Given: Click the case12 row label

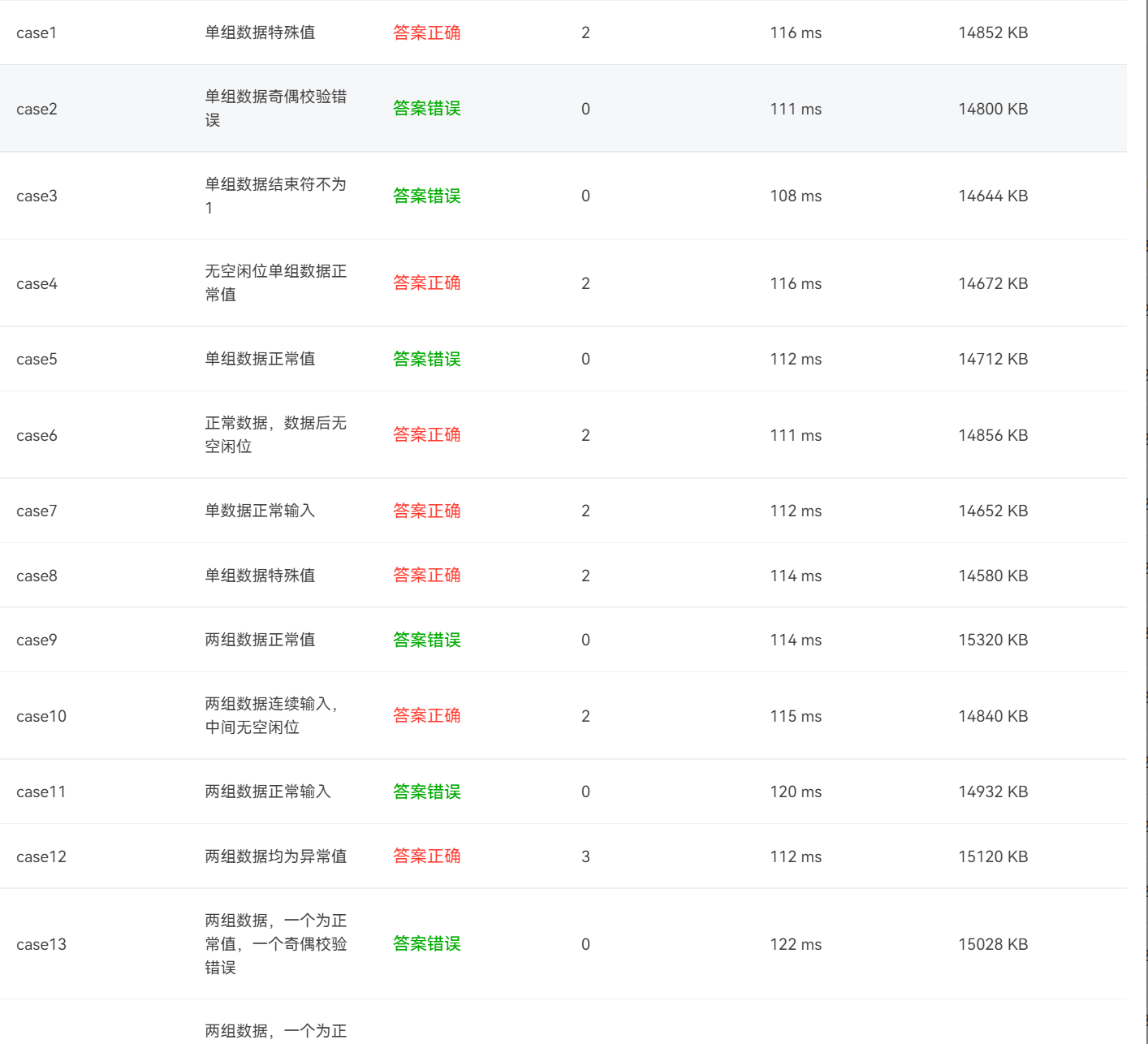Looking at the screenshot, I should click(x=41, y=857).
